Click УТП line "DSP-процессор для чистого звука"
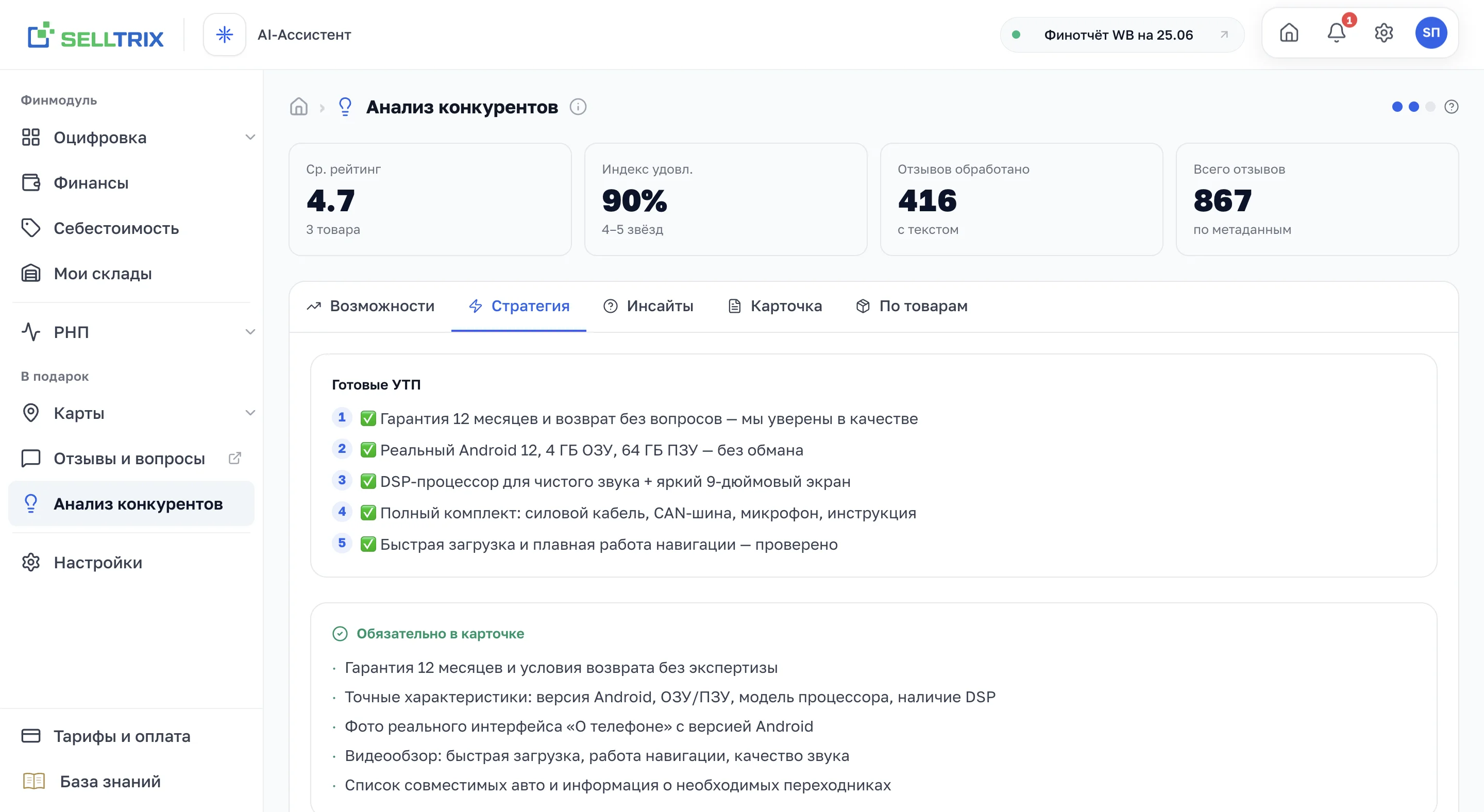The height and width of the screenshot is (812, 1484). point(605,481)
